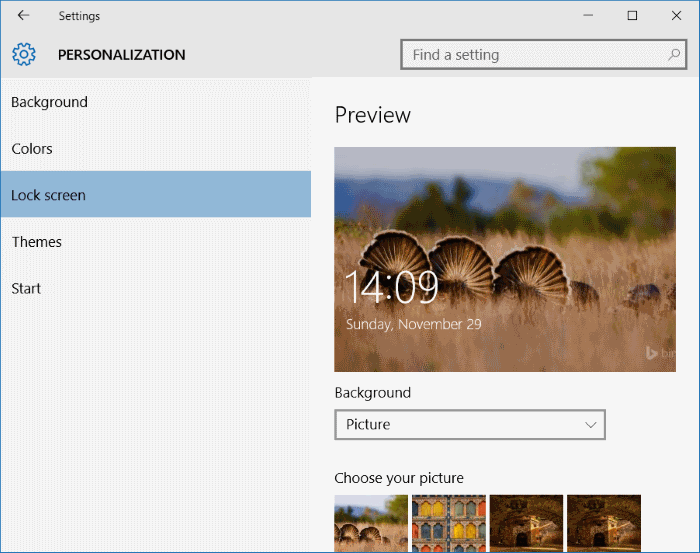Click the 'Settings' window title text
The image size is (700, 553).
79,16
